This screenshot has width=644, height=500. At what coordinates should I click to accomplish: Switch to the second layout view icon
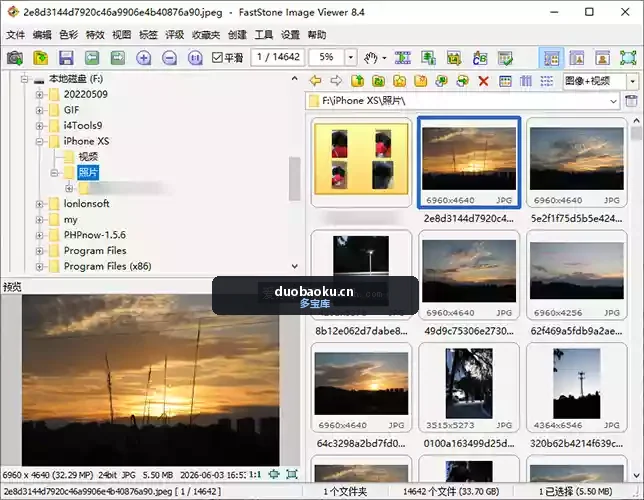(x=577, y=58)
